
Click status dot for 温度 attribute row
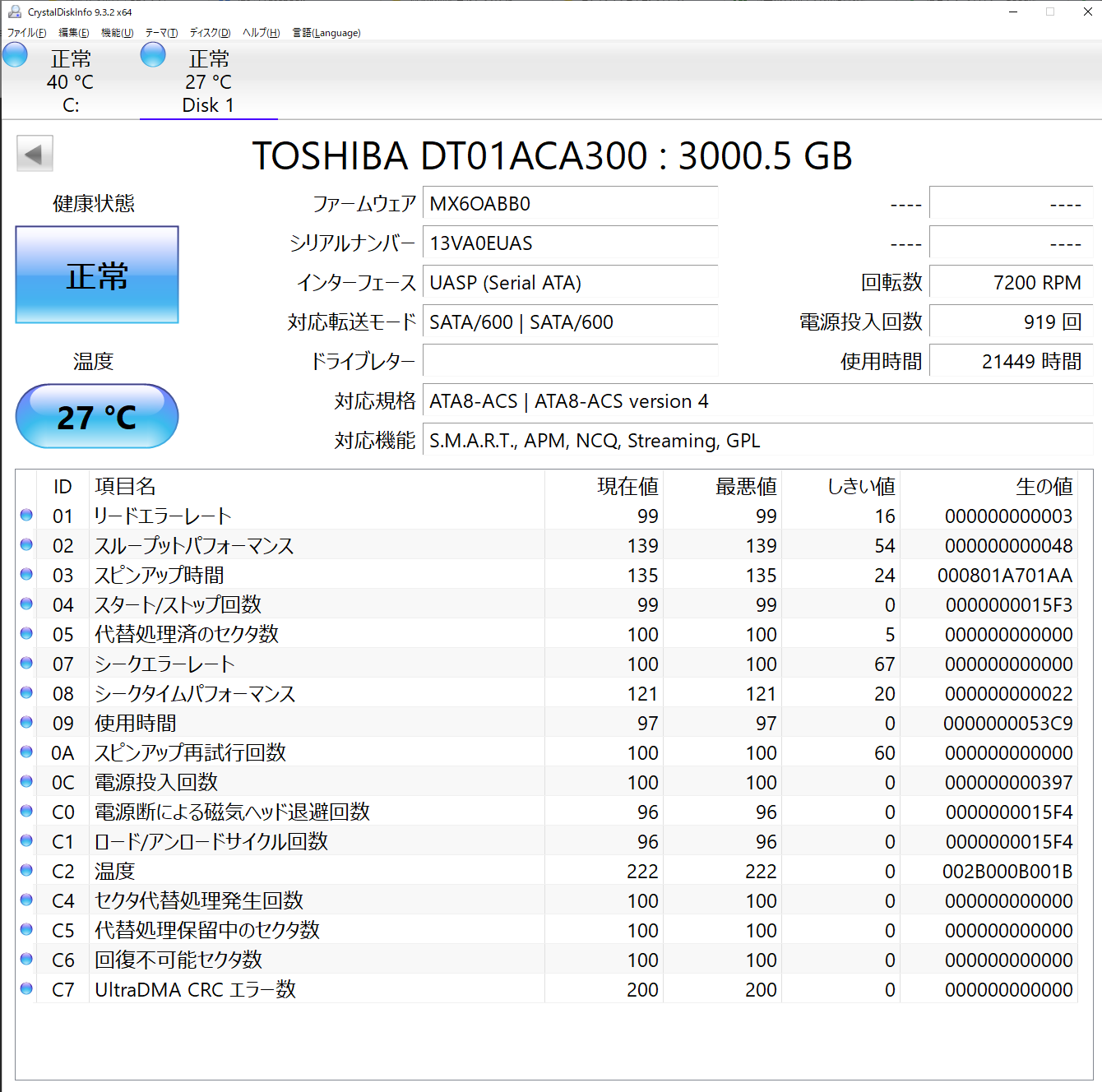pos(26,871)
